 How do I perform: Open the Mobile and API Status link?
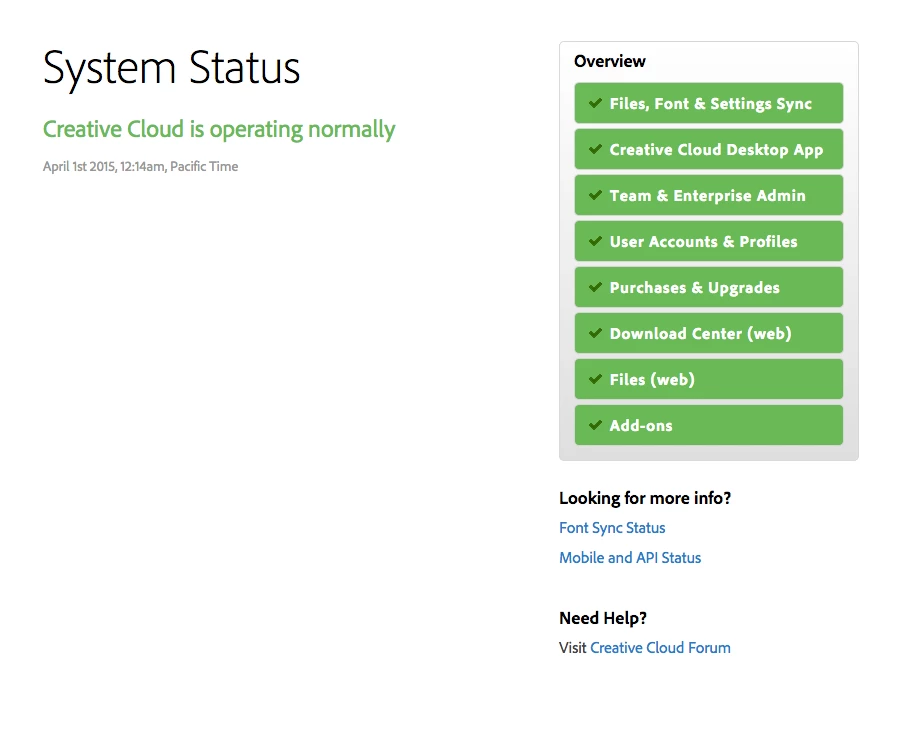click(630, 558)
